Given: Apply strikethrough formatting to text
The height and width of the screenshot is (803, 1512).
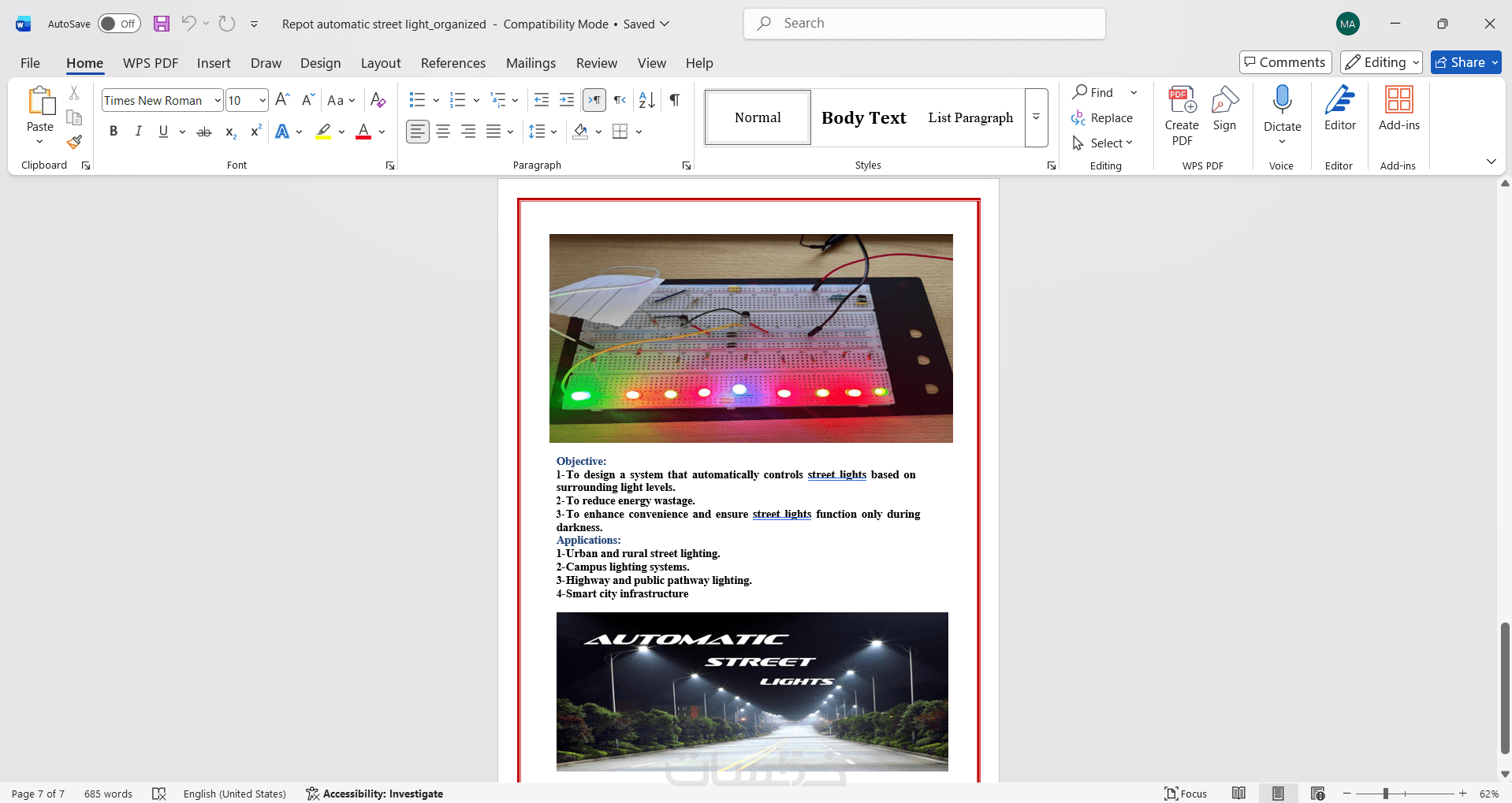Looking at the screenshot, I should [x=204, y=132].
